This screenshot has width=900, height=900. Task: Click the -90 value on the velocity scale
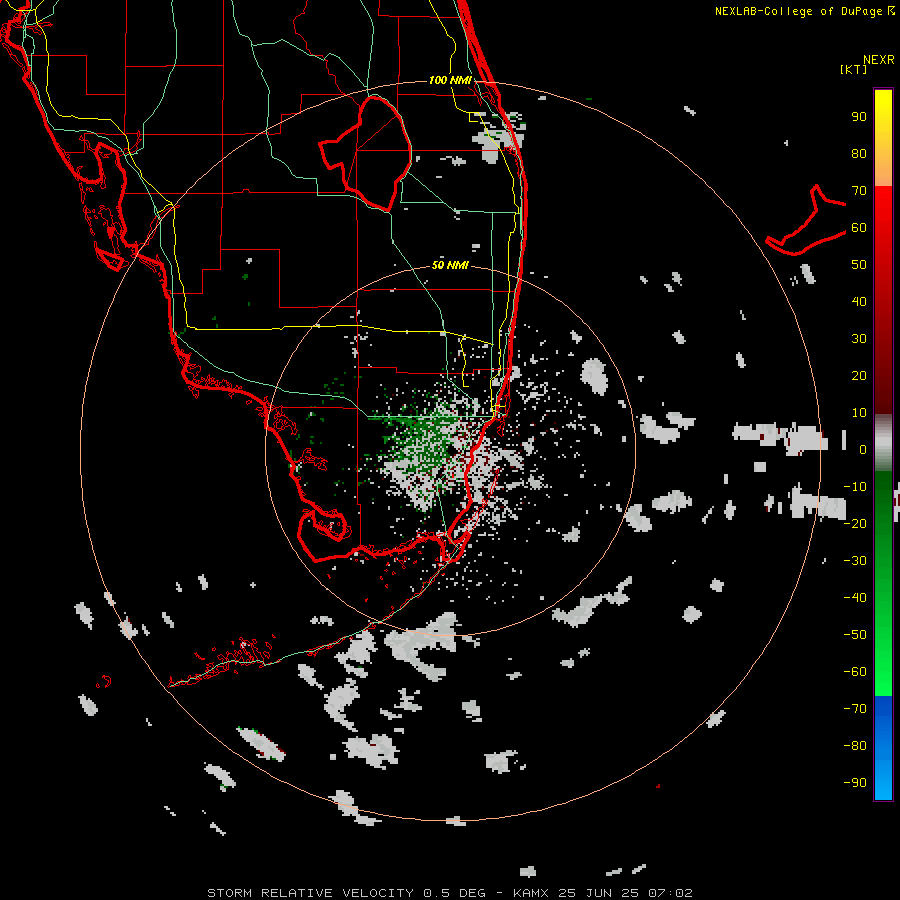tap(855, 783)
